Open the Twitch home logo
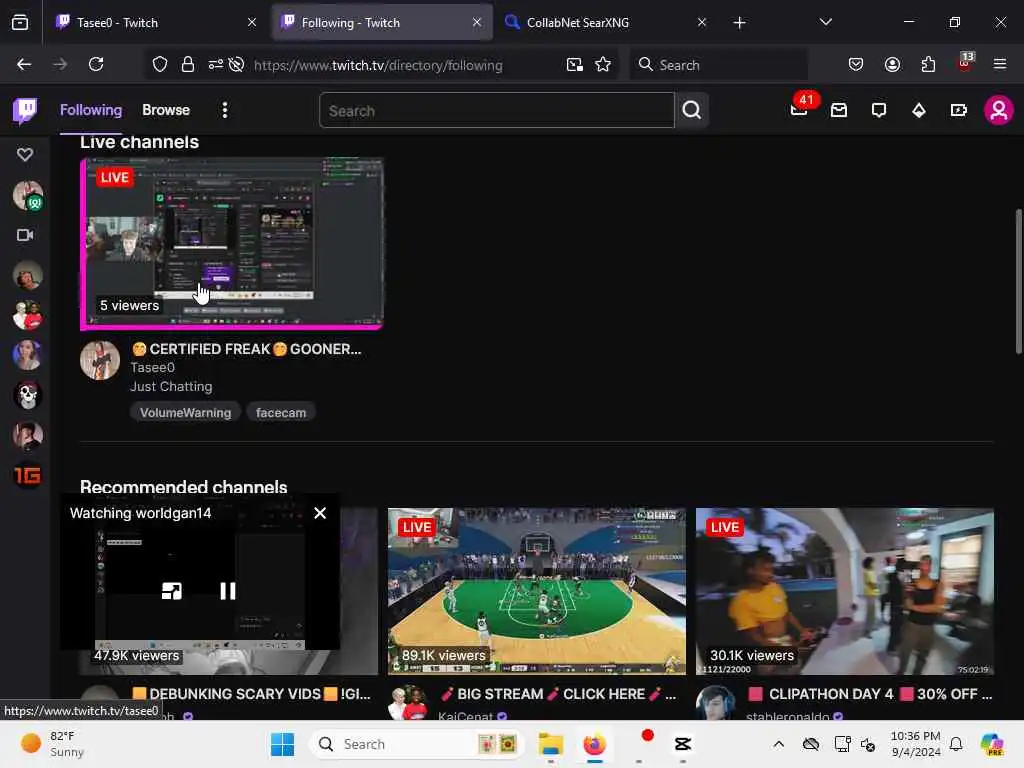Screen dimensions: 1024x768 (25, 110)
